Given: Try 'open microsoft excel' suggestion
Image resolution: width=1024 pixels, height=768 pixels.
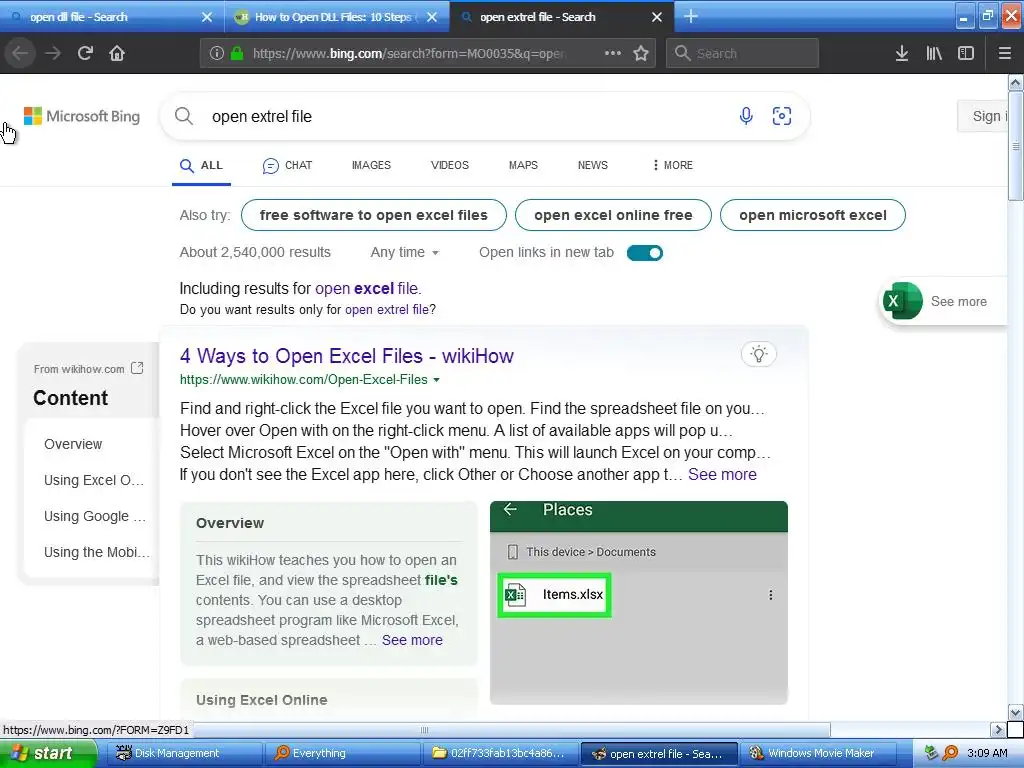Looking at the screenshot, I should pos(812,215).
